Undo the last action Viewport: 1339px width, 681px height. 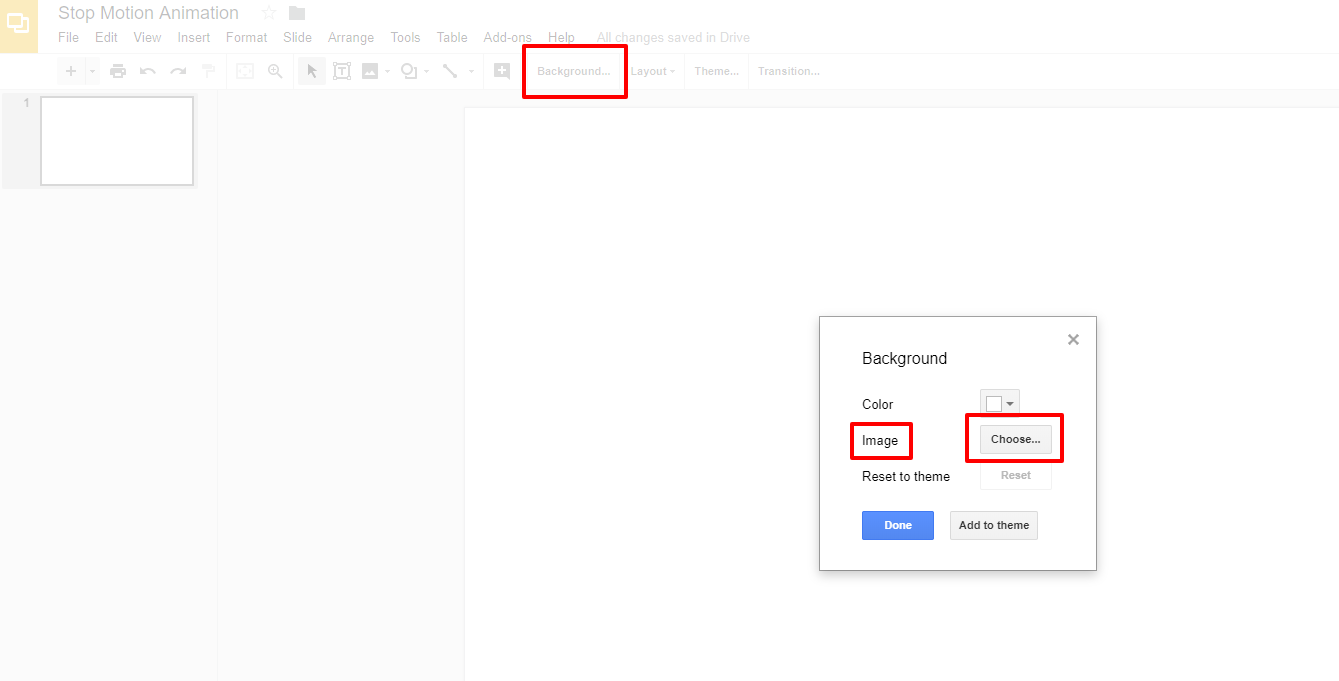click(x=148, y=70)
